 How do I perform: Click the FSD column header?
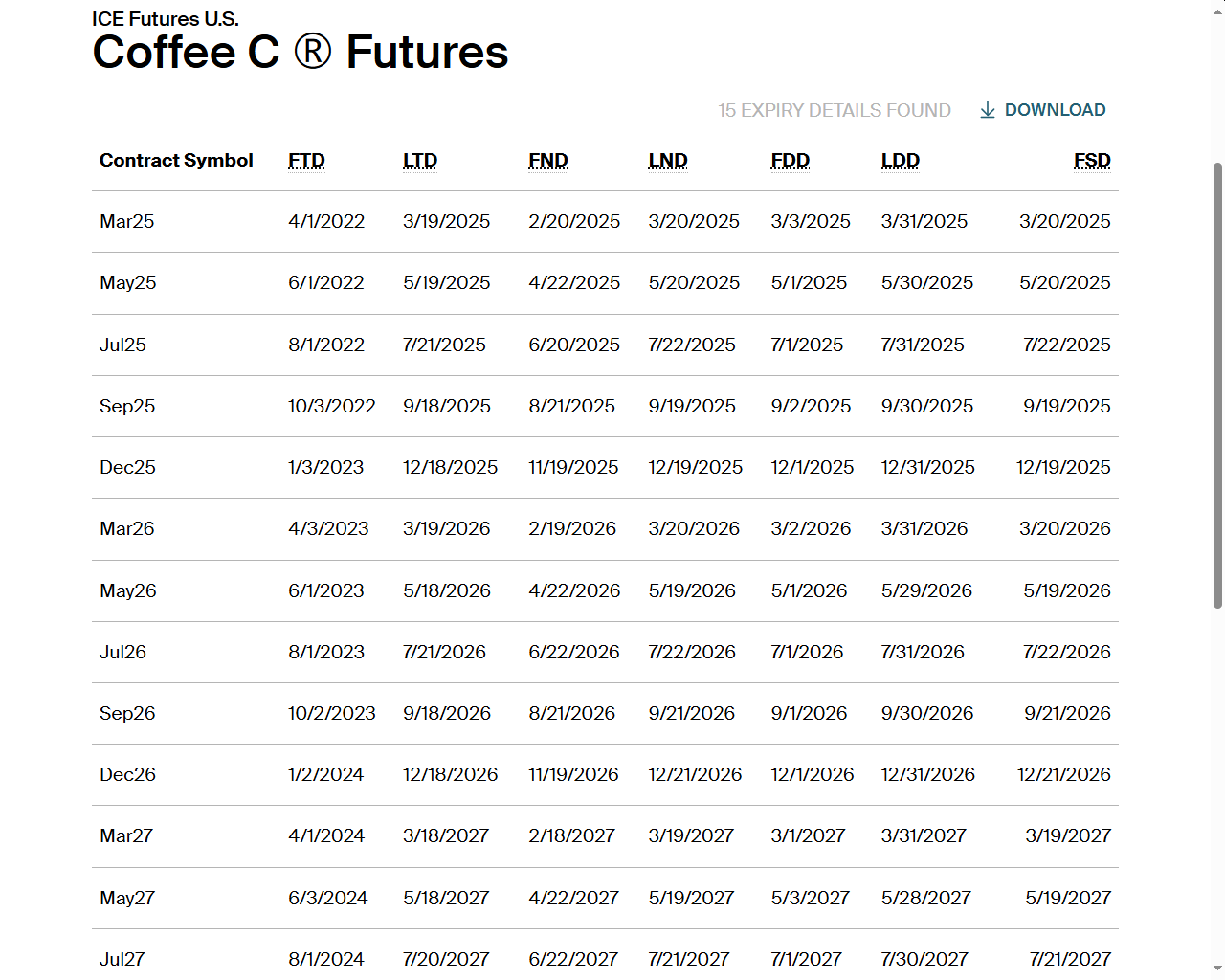coord(1092,161)
